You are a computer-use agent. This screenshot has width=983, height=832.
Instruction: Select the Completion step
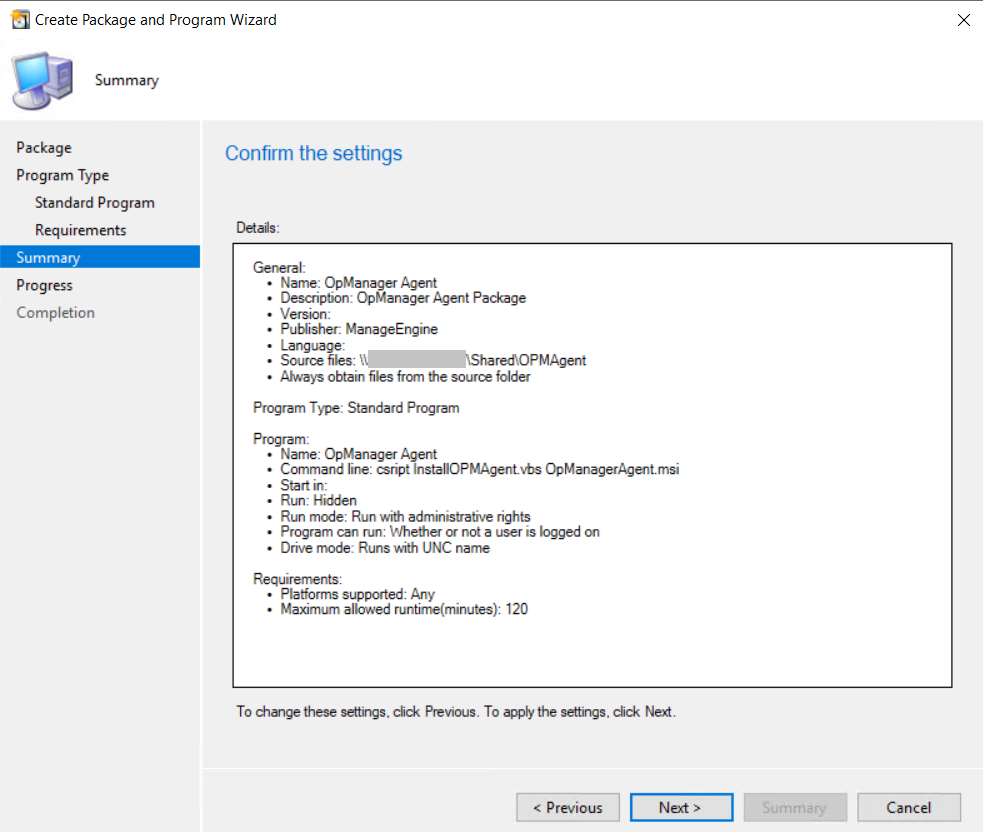pyautogui.click(x=55, y=312)
